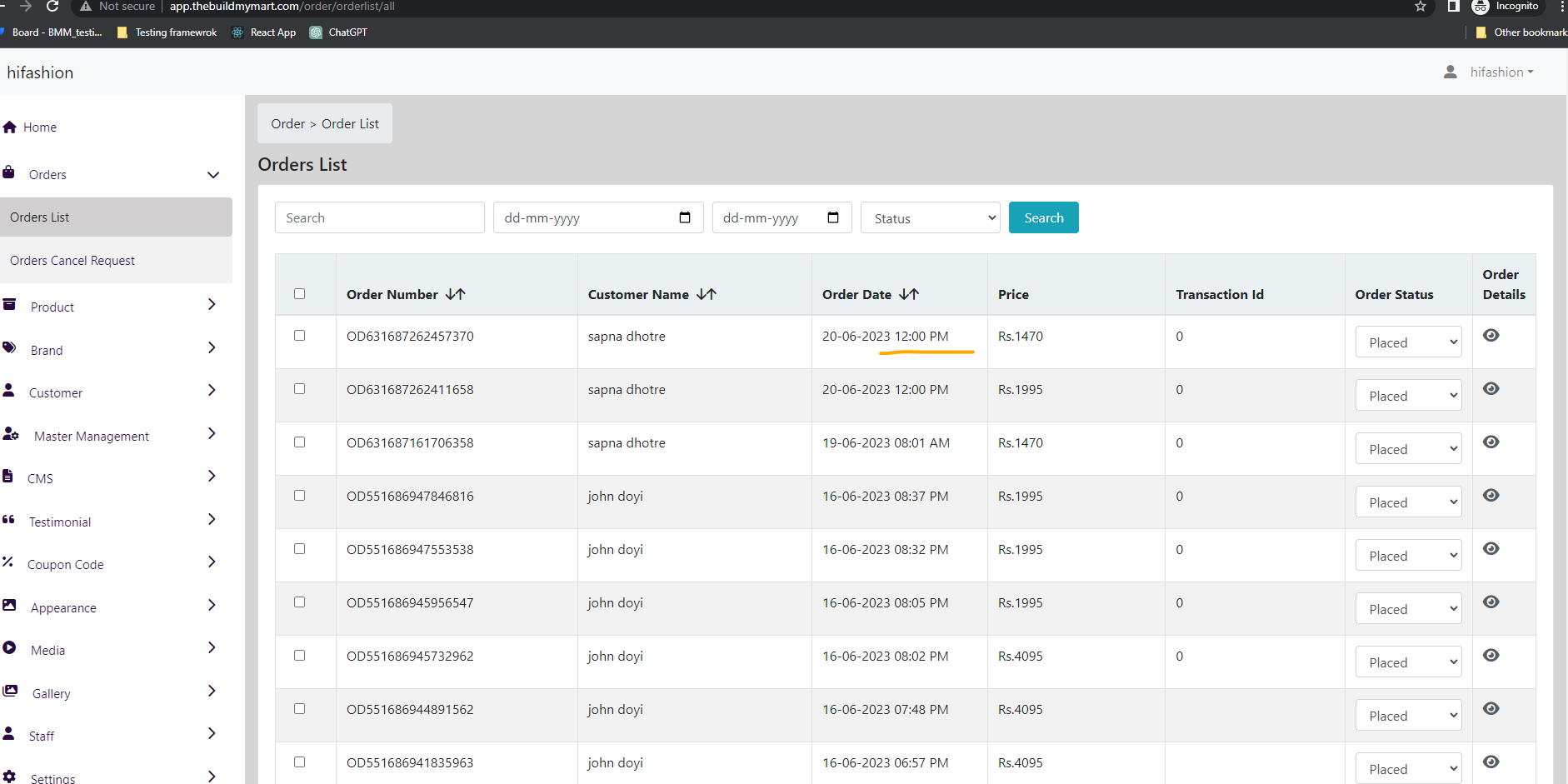View details of order OD631687262457370 via eye icon
1568x784 pixels.
(1491, 335)
